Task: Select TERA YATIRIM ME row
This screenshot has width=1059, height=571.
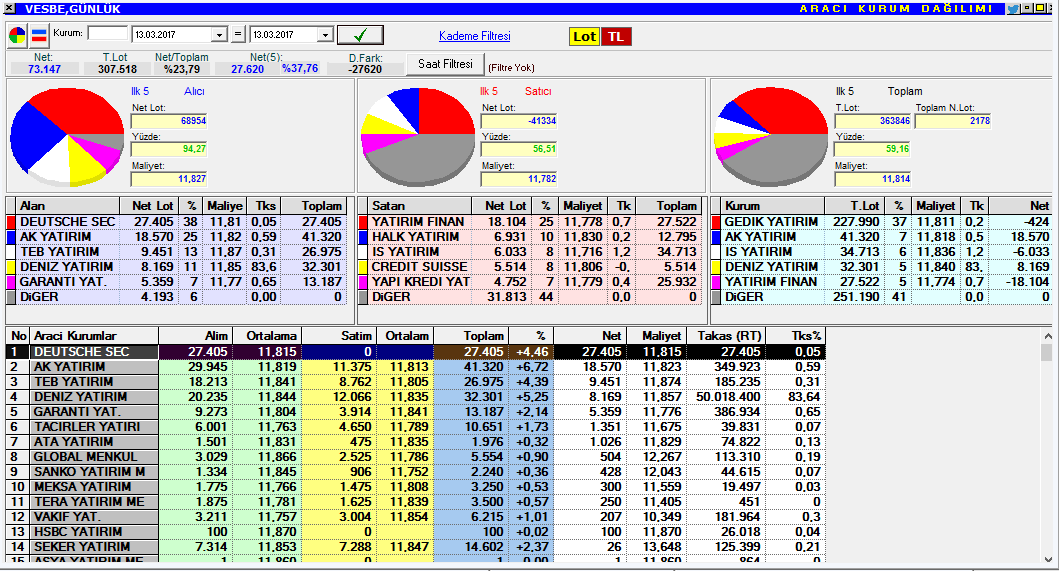Action: 415,502
